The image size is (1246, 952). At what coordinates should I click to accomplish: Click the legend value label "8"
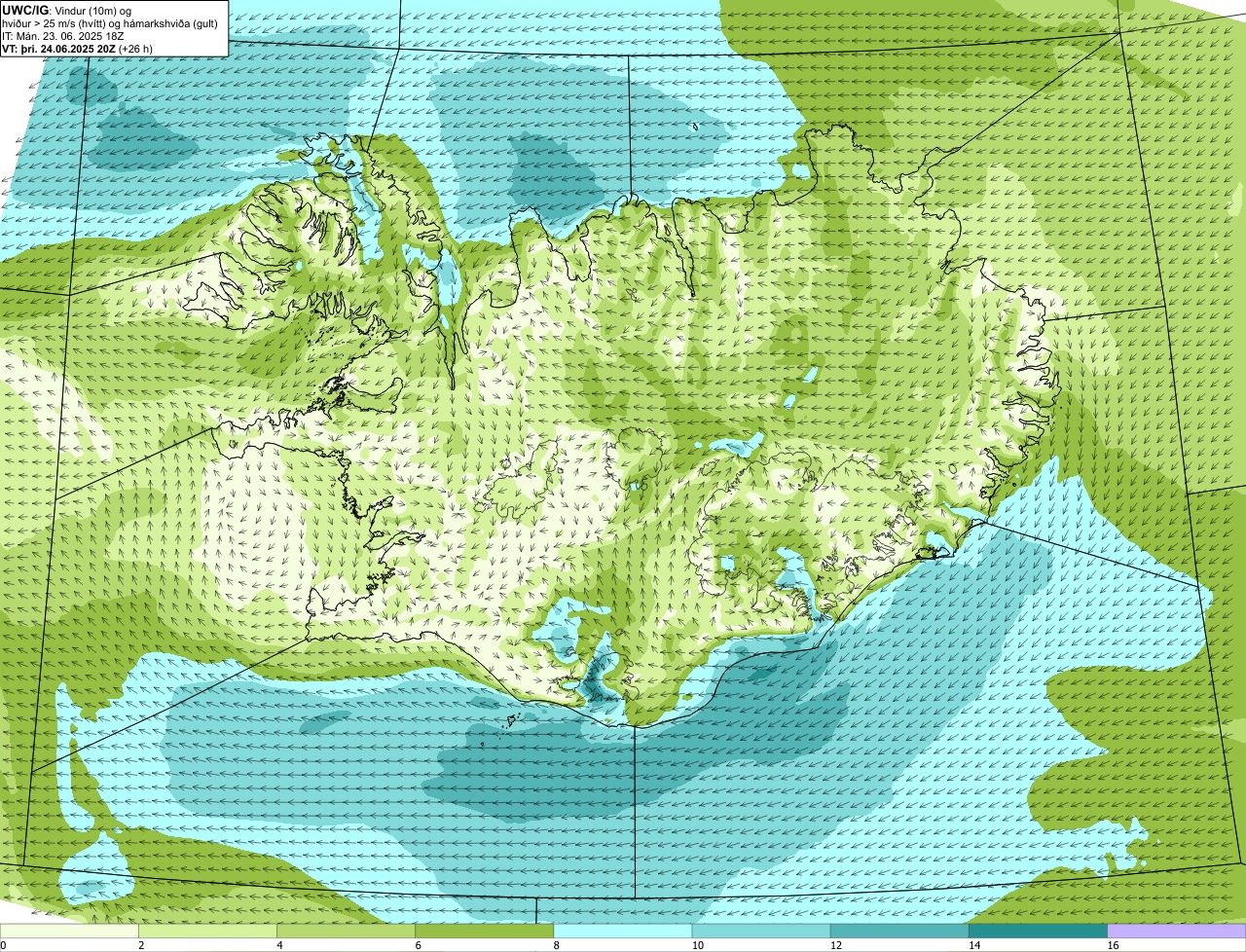pos(556,945)
